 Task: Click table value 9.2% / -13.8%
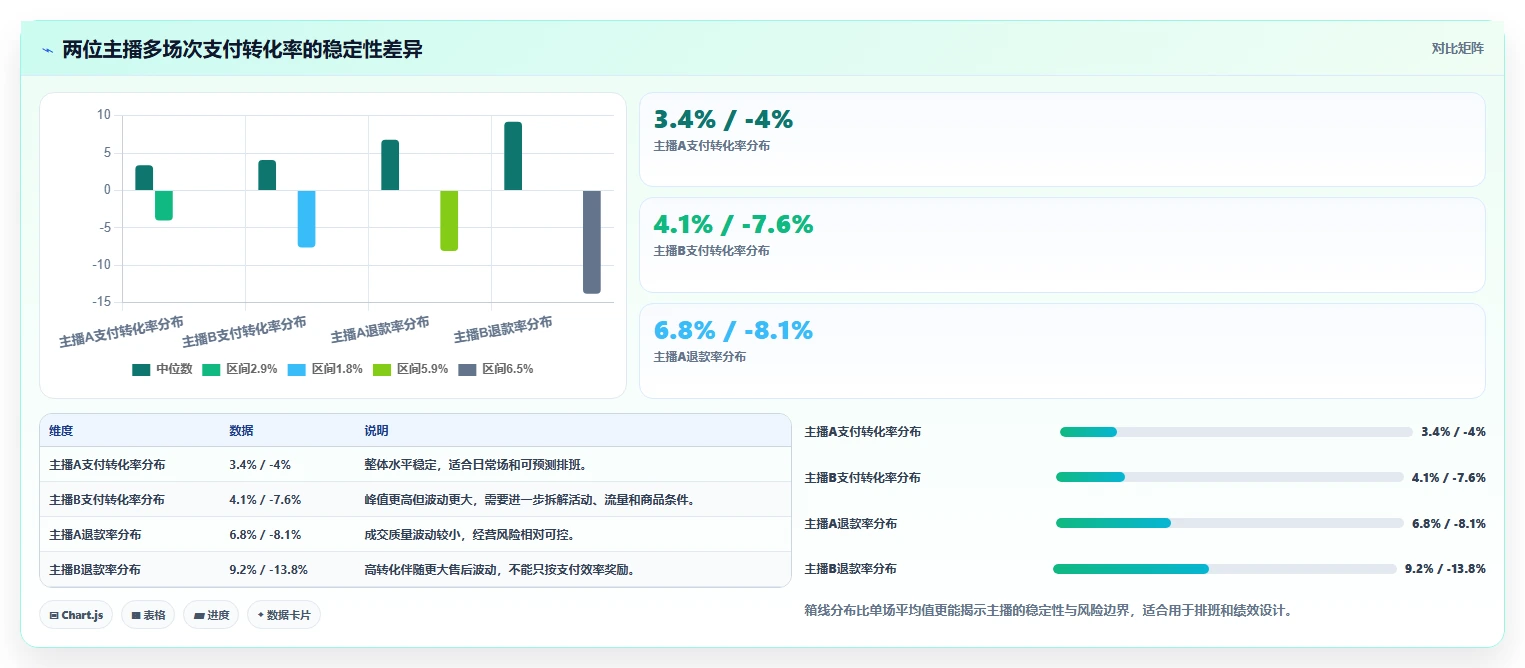click(x=268, y=570)
